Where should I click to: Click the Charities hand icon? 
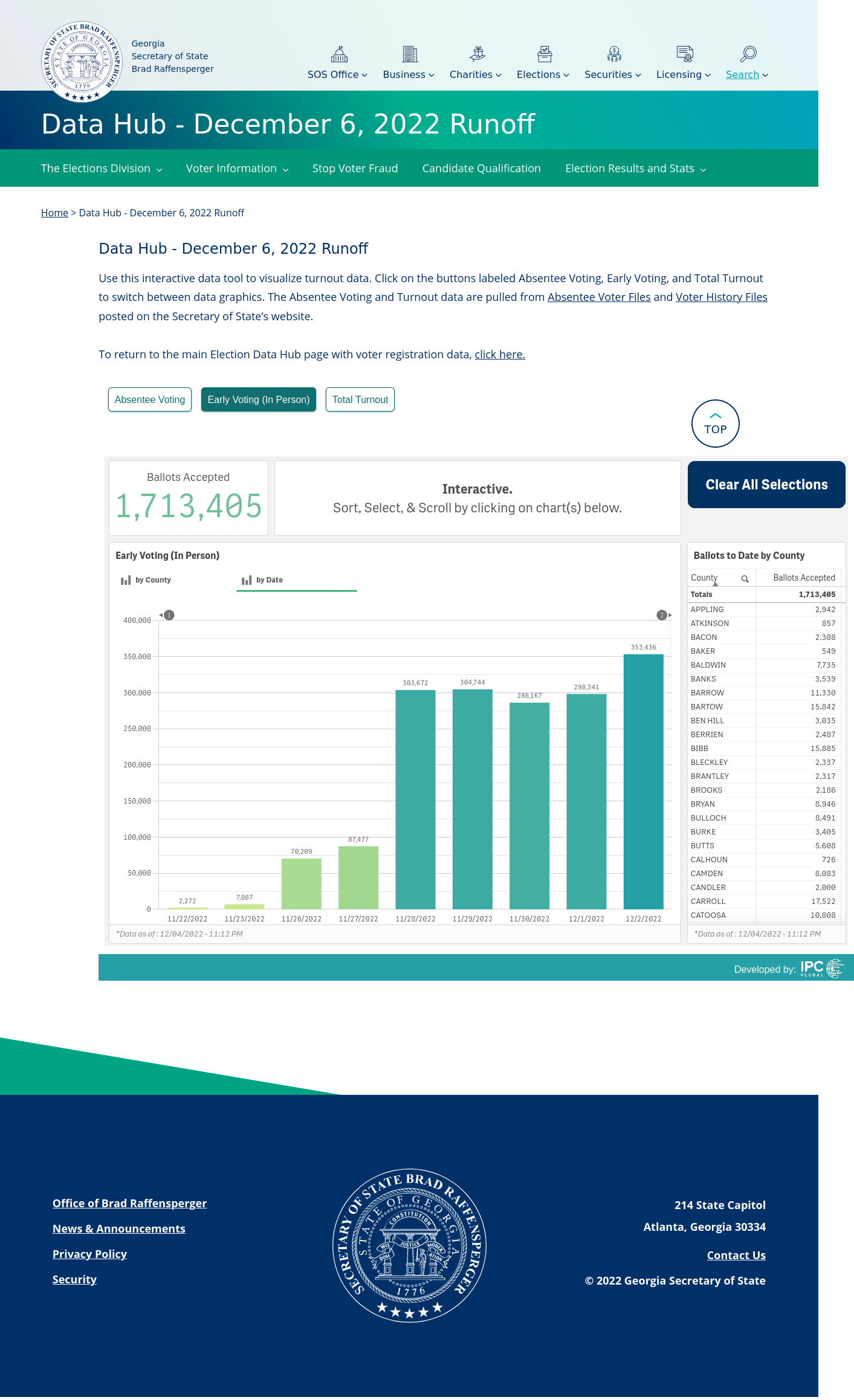pos(477,54)
